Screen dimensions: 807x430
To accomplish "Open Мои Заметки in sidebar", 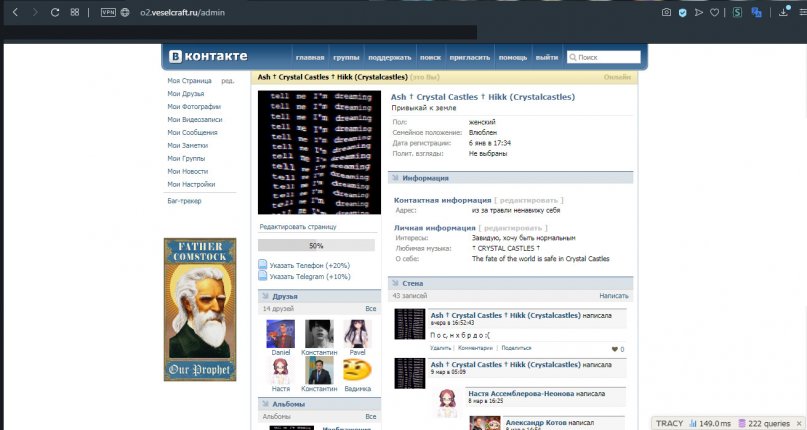I will point(188,145).
